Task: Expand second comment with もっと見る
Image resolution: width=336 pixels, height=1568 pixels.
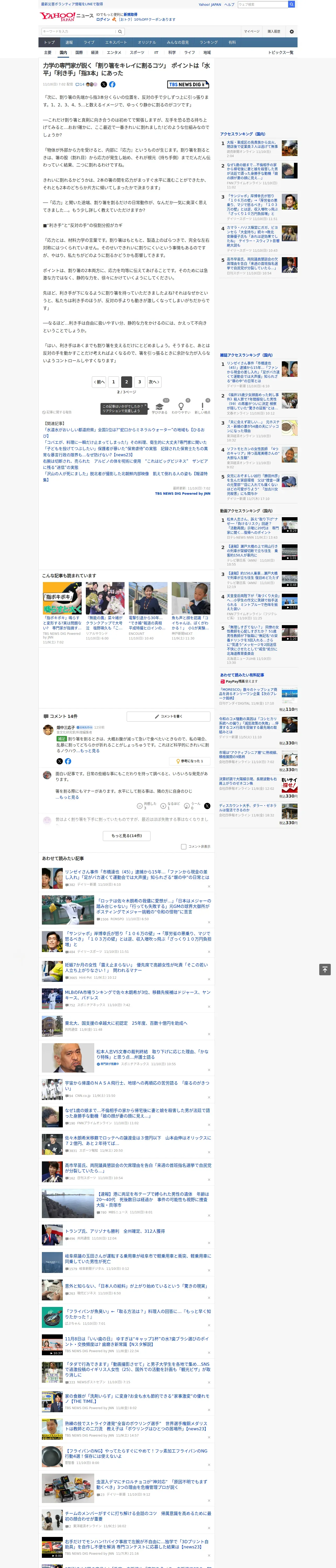Action: click(70, 797)
